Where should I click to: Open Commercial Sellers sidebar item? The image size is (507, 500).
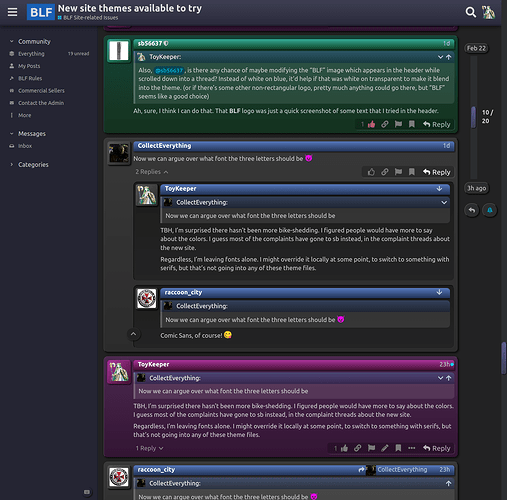[41, 91]
